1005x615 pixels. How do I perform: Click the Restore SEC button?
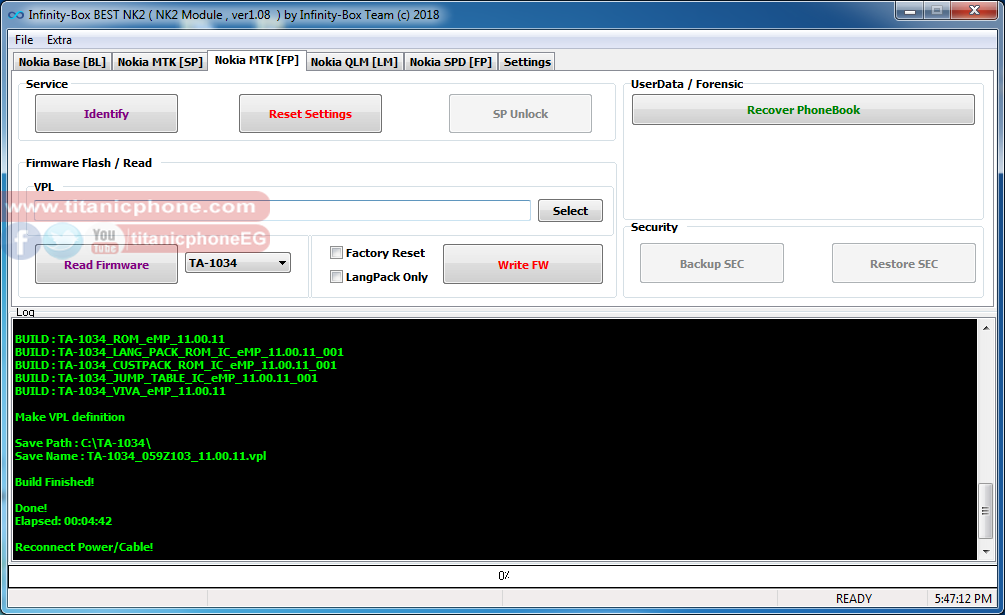[904, 263]
